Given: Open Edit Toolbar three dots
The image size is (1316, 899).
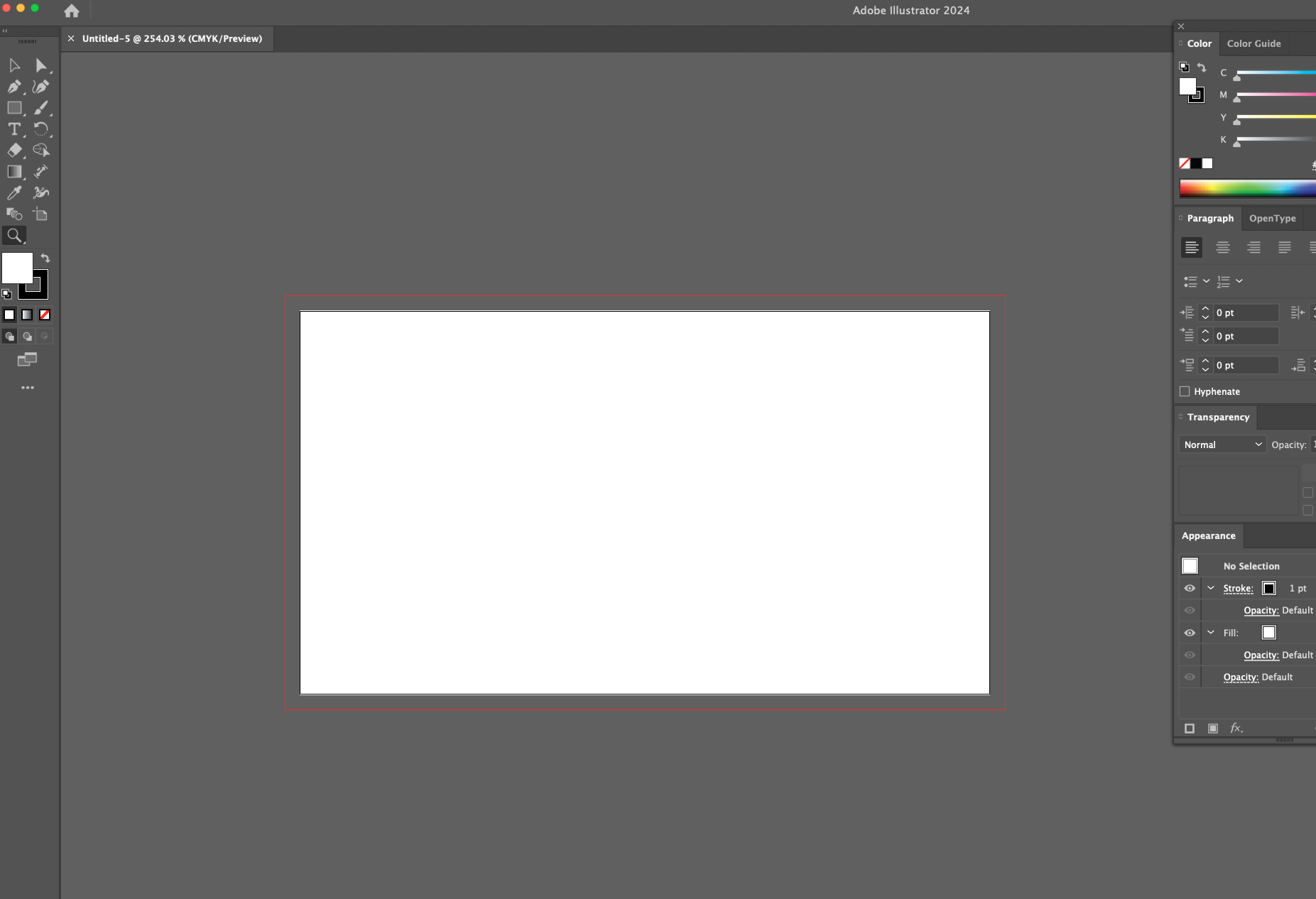Looking at the screenshot, I should click(x=28, y=388).
